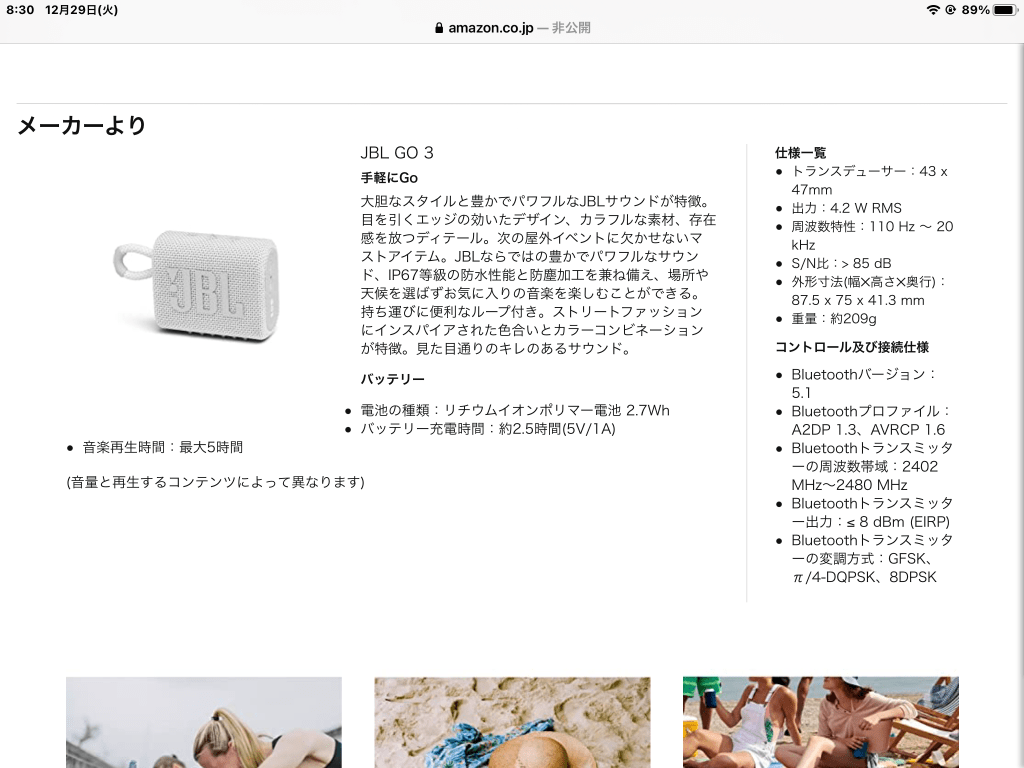
Task: Tap the workout lifestyle photo
Action: [204, 722]
